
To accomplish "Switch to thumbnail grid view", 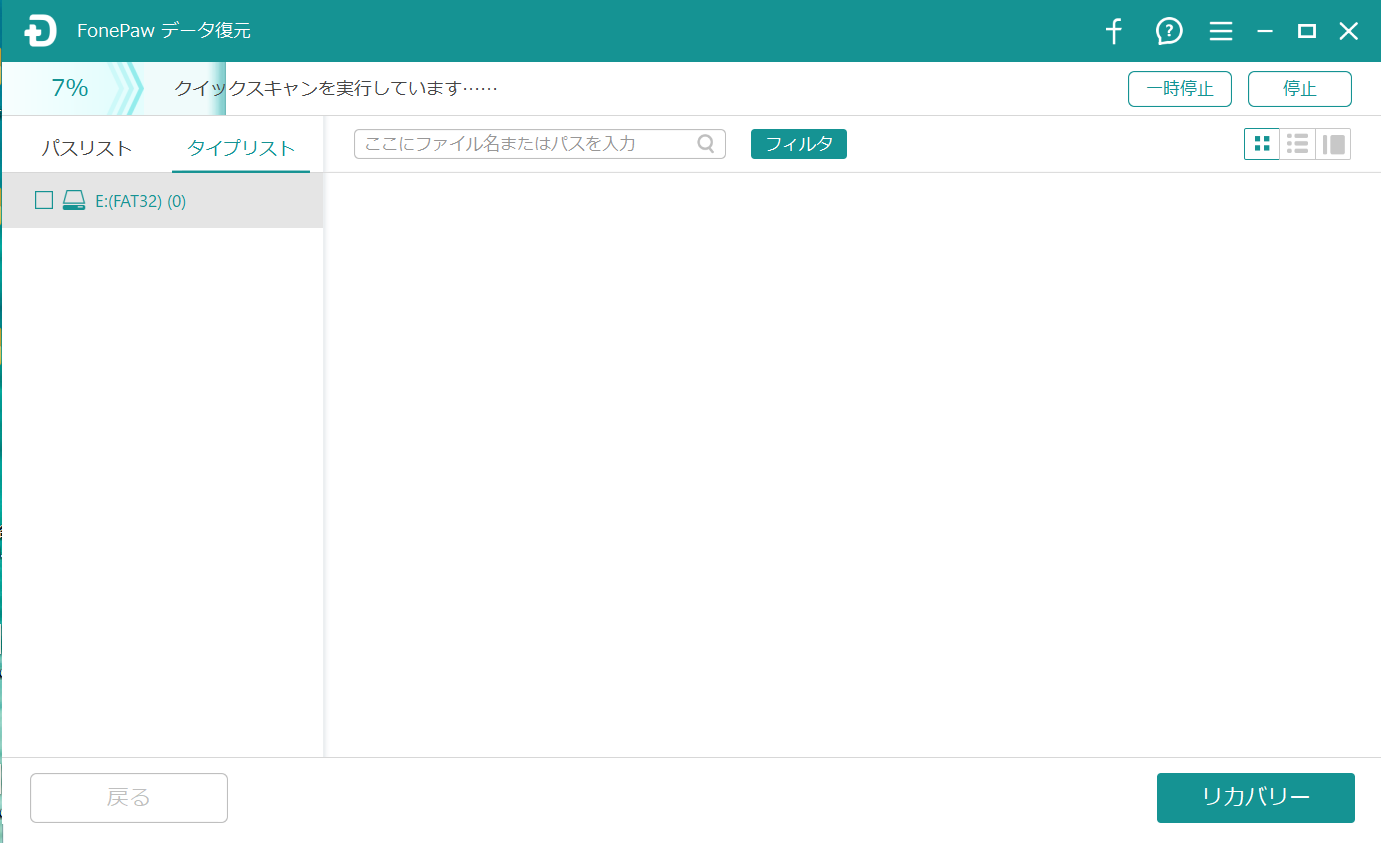I will pyautogui.click(x=1262, y=144).
